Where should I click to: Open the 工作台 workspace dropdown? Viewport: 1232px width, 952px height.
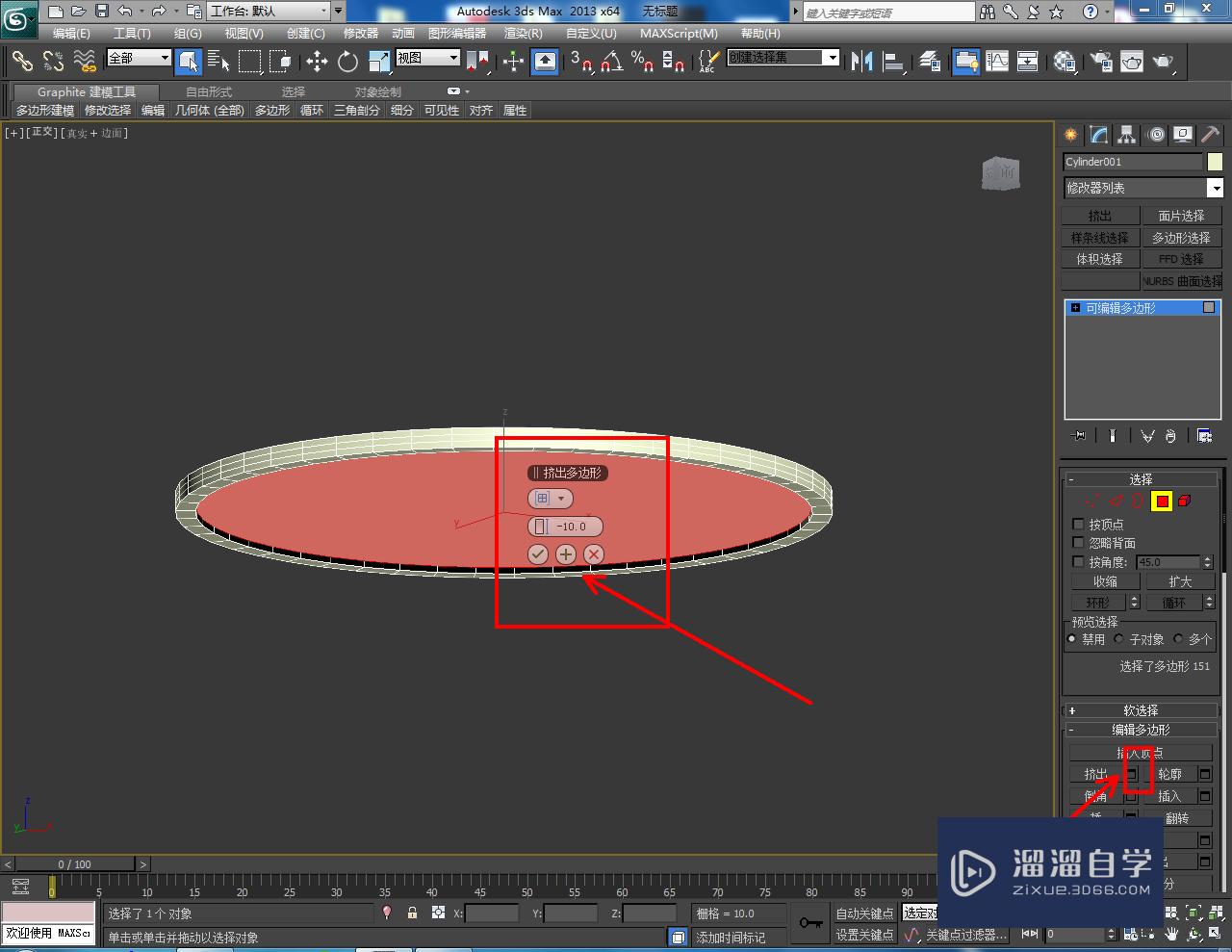tap(268, 12)
